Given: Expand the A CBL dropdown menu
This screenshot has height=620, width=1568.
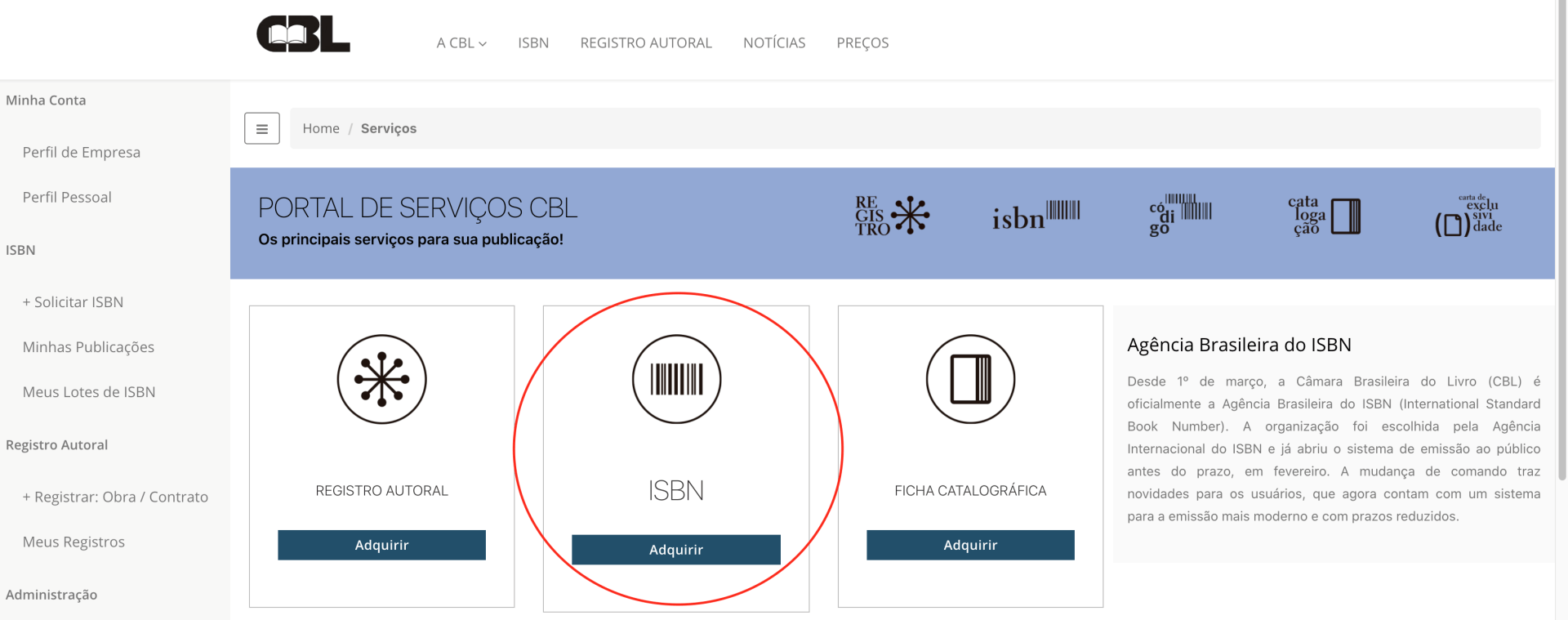Looking at the screenshot, I should coord(461,42).
